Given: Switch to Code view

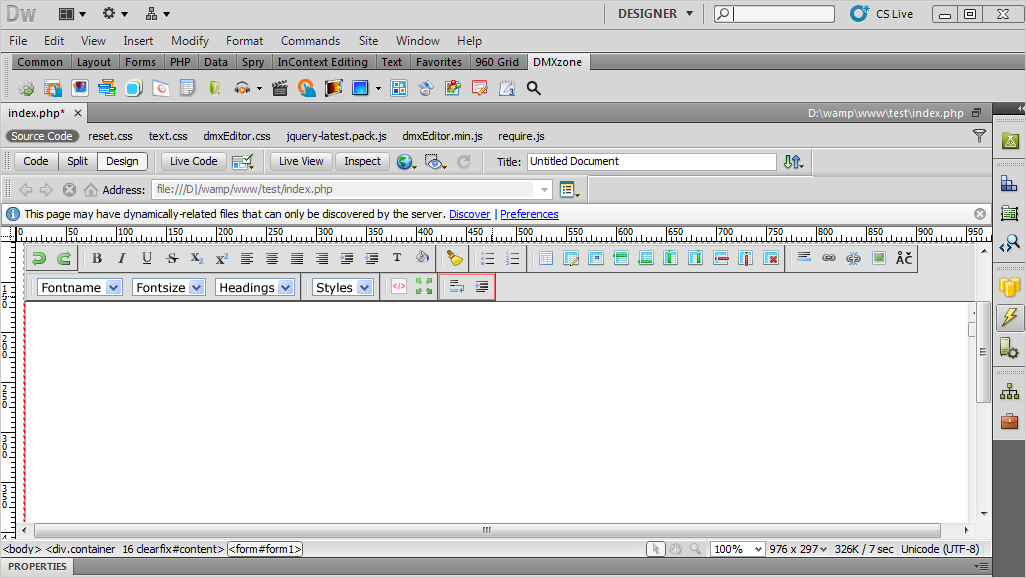Looking at the screenshot, I should [36, 161].
